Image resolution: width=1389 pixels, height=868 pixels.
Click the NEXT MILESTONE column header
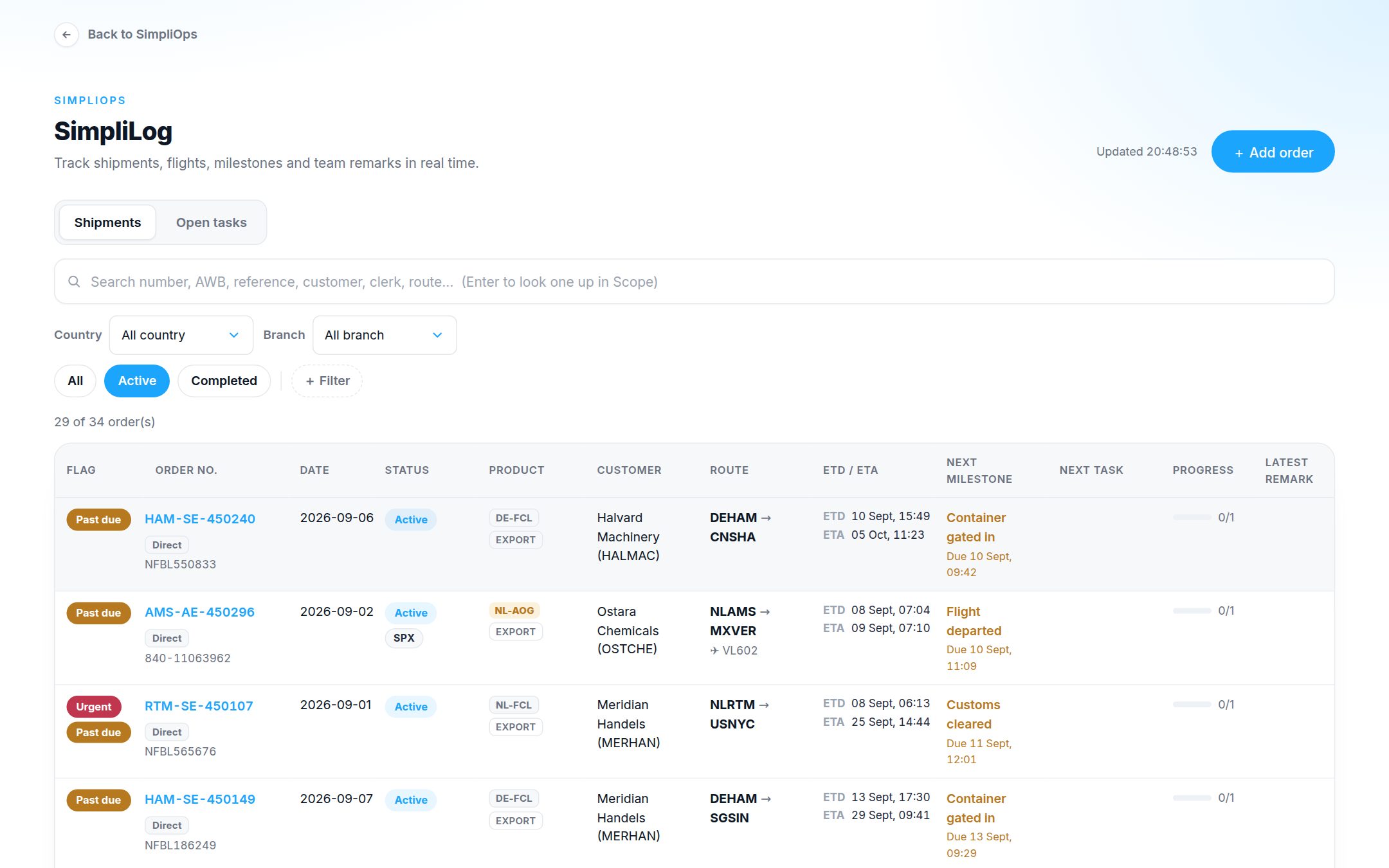pos(979,471)
